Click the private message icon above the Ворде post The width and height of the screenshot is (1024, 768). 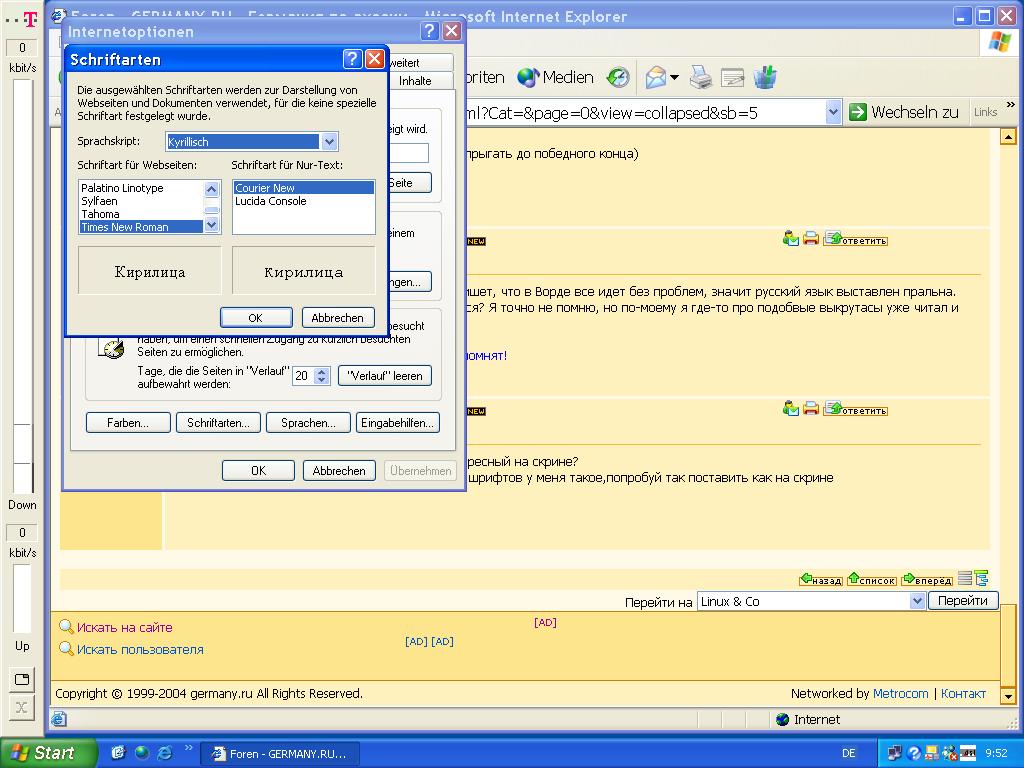(791, 238)
